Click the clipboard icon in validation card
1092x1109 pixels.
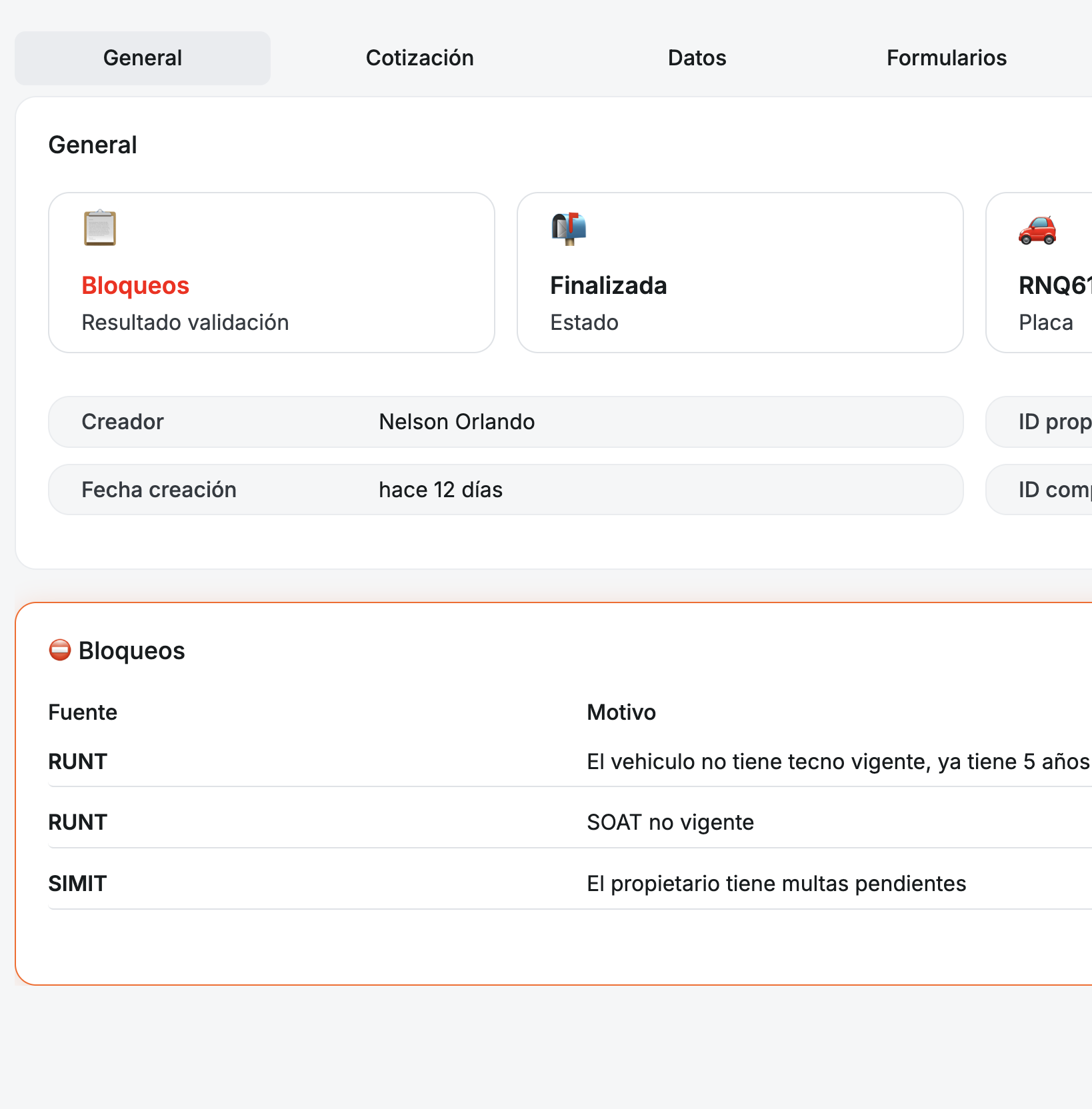click(x=100, y=228)
